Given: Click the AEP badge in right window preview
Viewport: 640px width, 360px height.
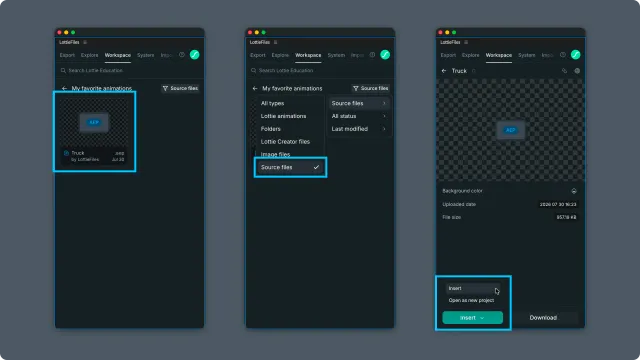Looking at the screenshot, I should coord(511,130).
